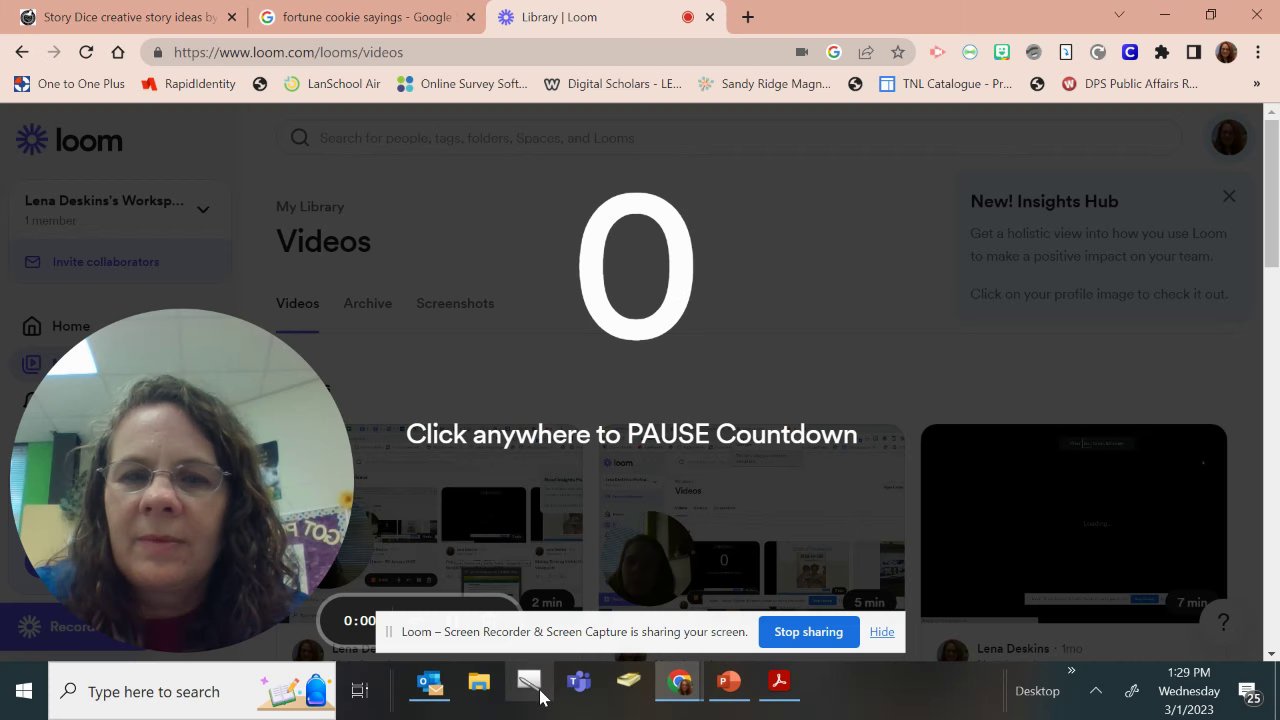Open Windows Start menu
This screenshot has height=720, width=1280.
pos(24,691)
